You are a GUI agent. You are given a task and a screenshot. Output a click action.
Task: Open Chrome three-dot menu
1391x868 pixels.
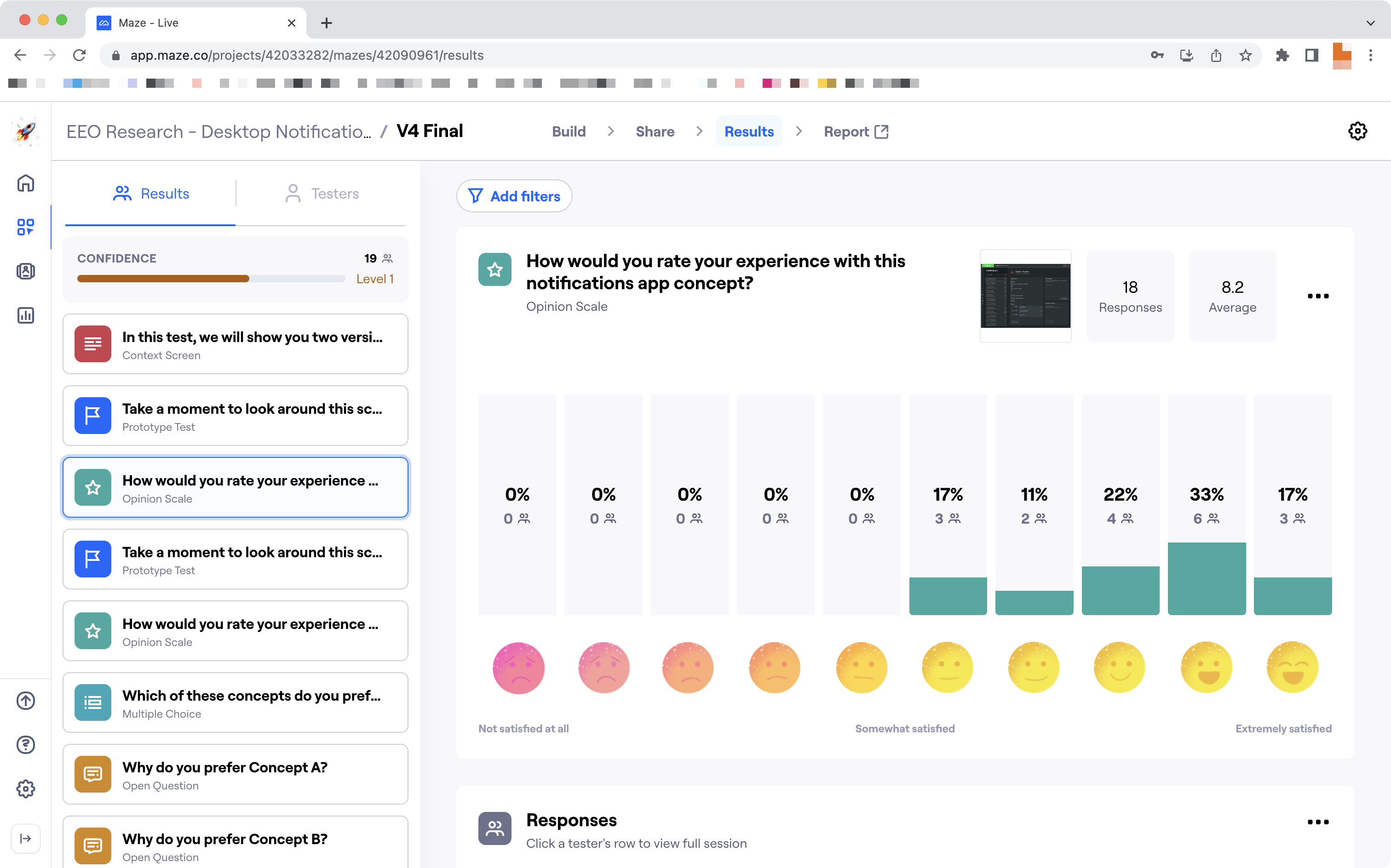pos(1370,55)
